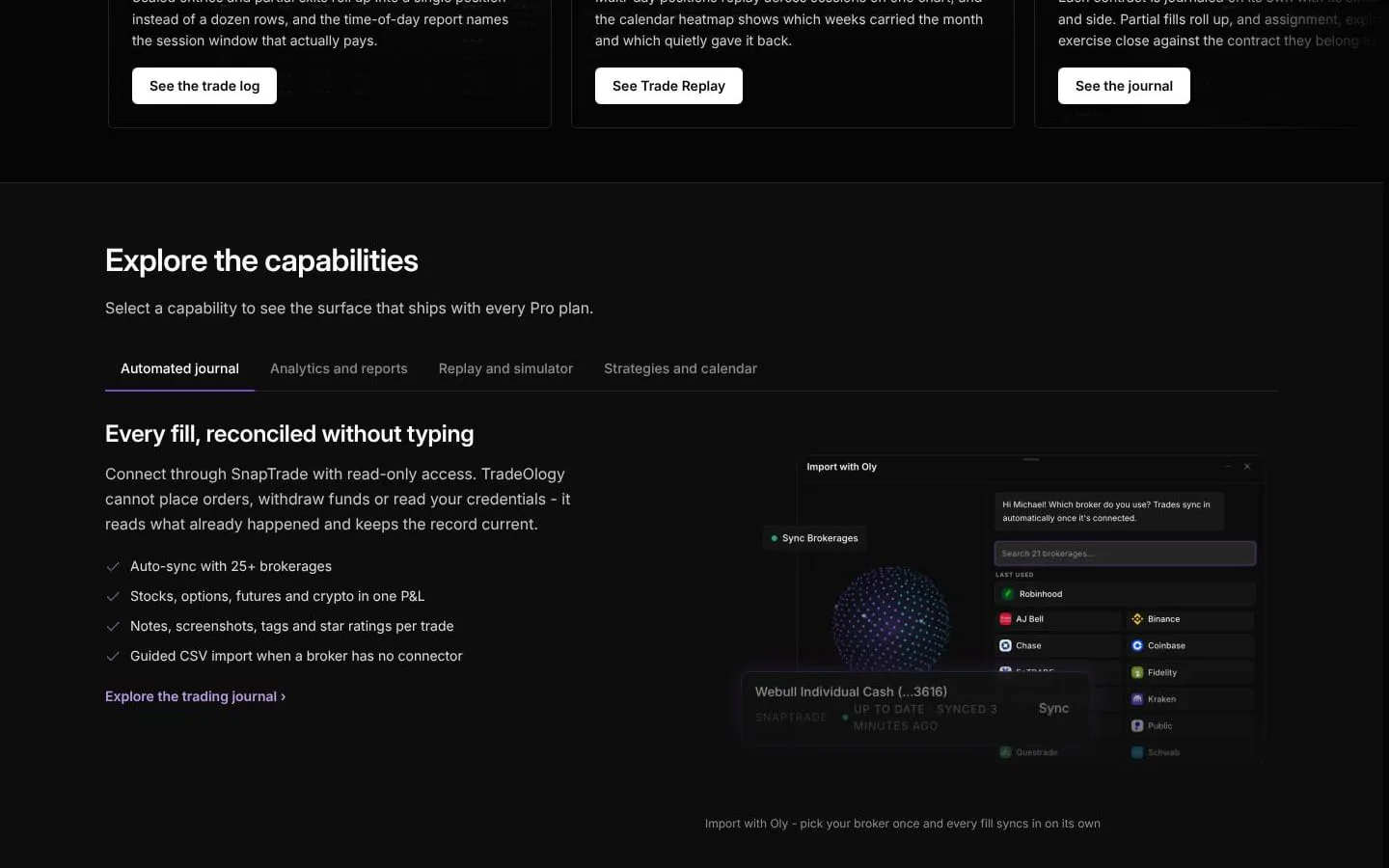Screen dimensions: 1389x868
Task: Switch to Replay and simulator tab
Action: pos(505,368)
